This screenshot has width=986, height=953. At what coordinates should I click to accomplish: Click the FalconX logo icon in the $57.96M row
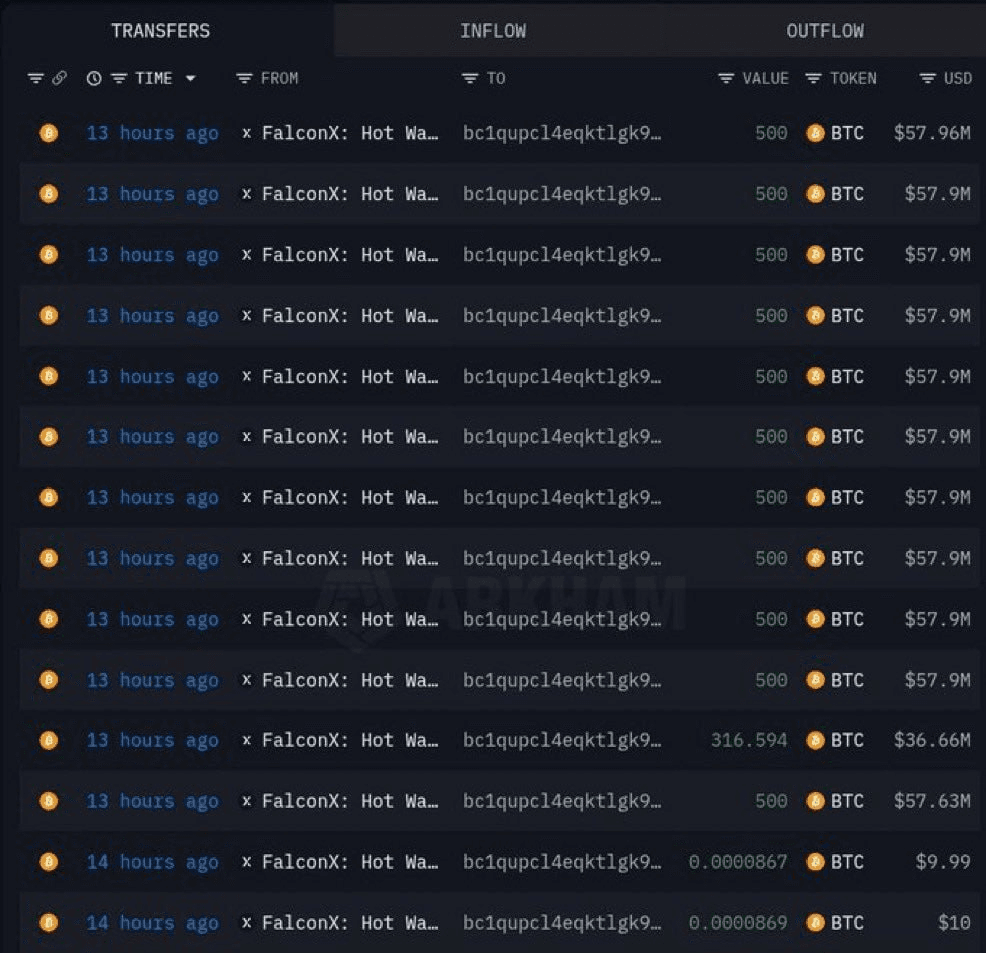[246, 133]
